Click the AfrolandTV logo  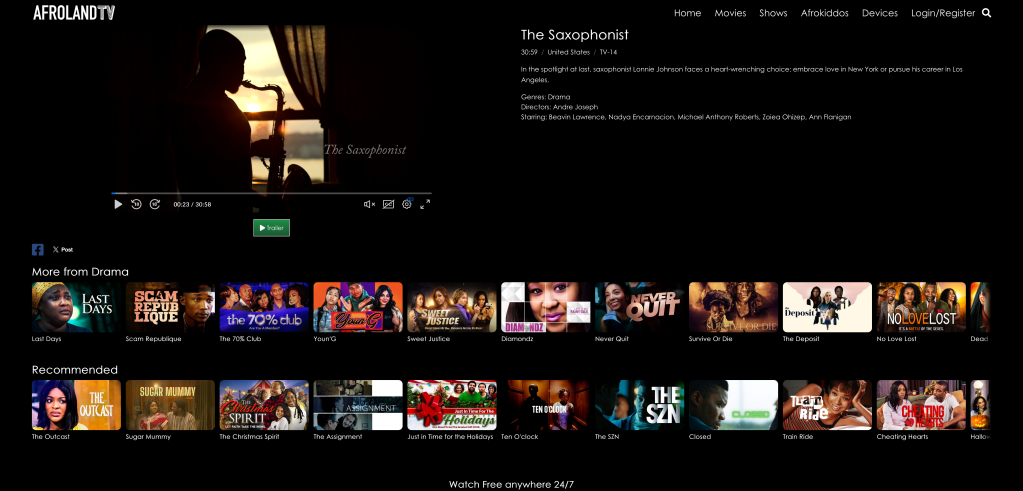tap(74, 13)
